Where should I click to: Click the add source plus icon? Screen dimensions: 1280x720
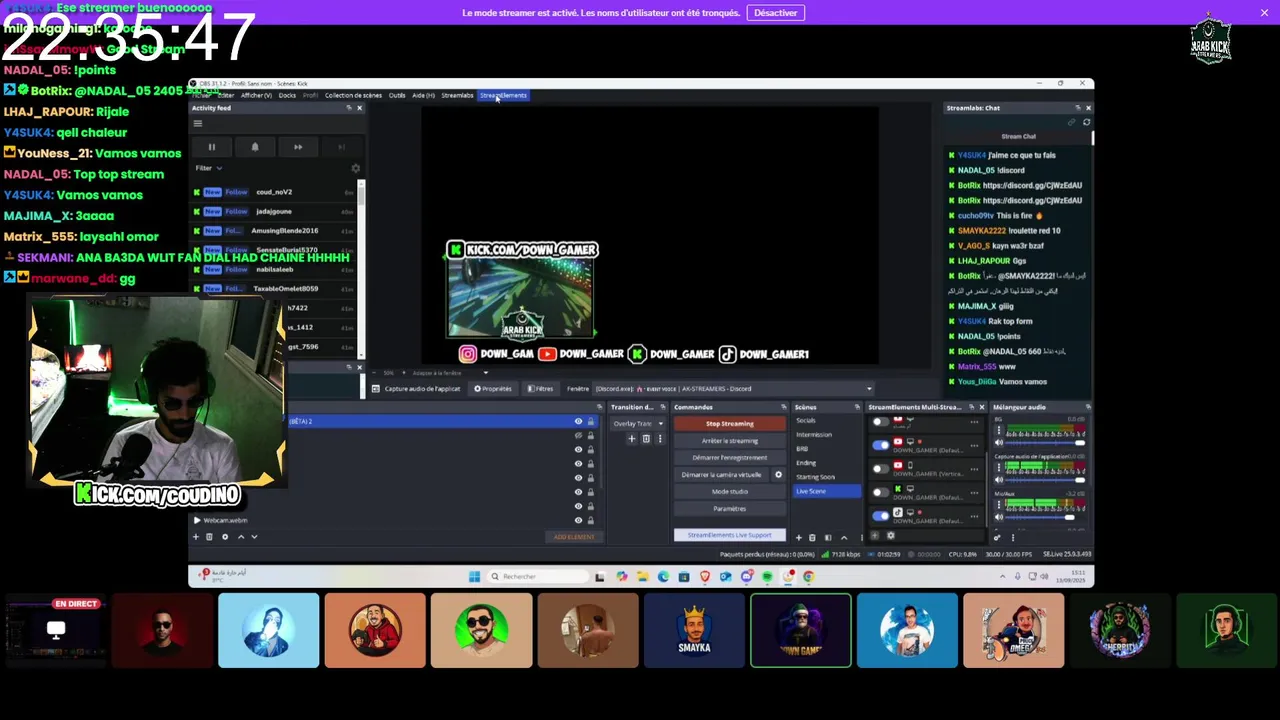[196, 537]
